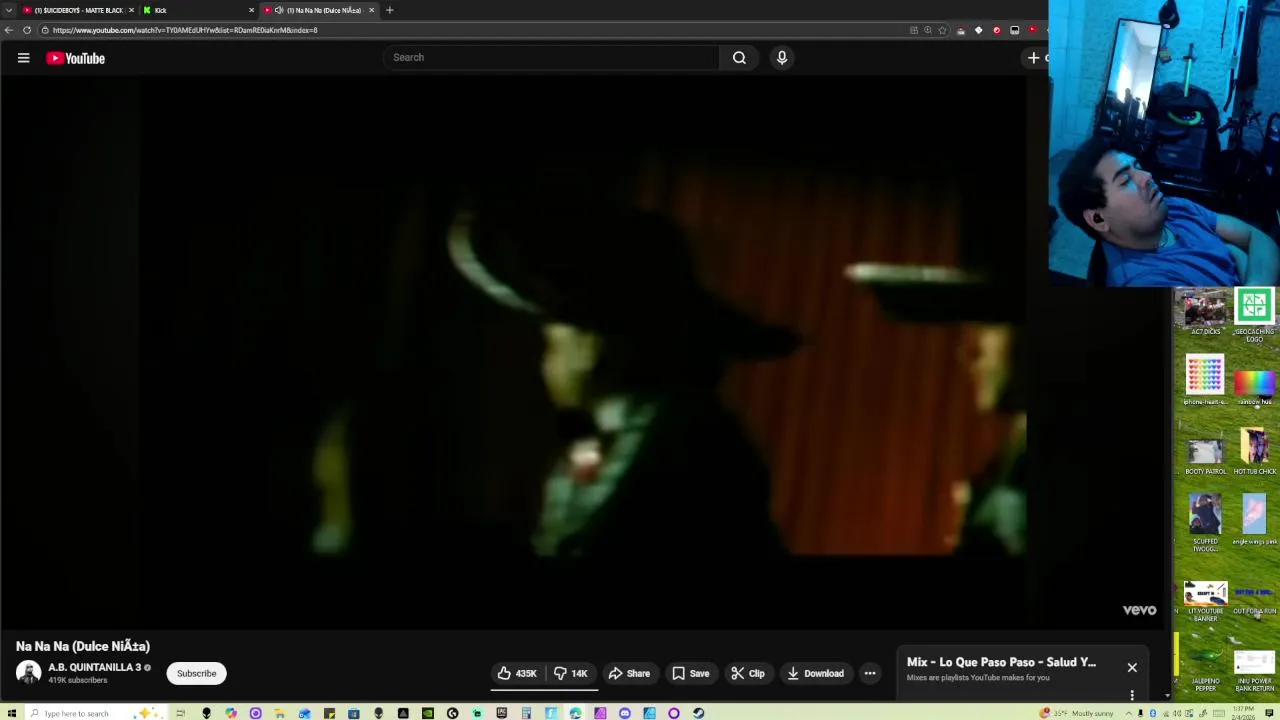Close the Mix playlist panel

point(1132,667)
